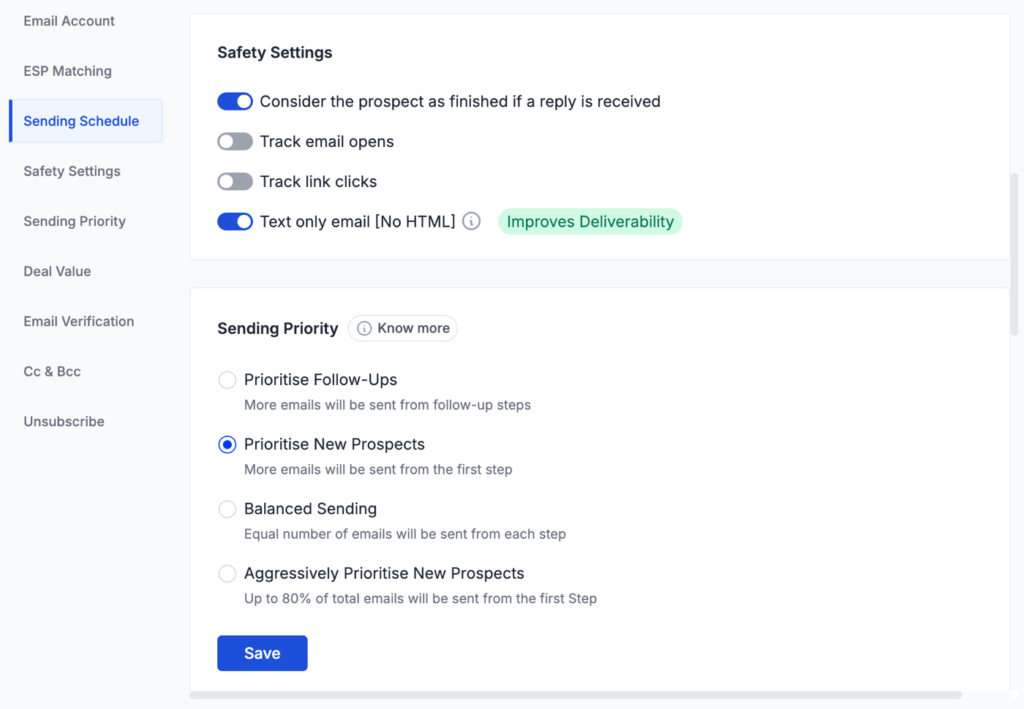Pick Aggressively Prioritise New Prospects
This screenshot has width=1024, height=709.
click(x=228, y=574)
